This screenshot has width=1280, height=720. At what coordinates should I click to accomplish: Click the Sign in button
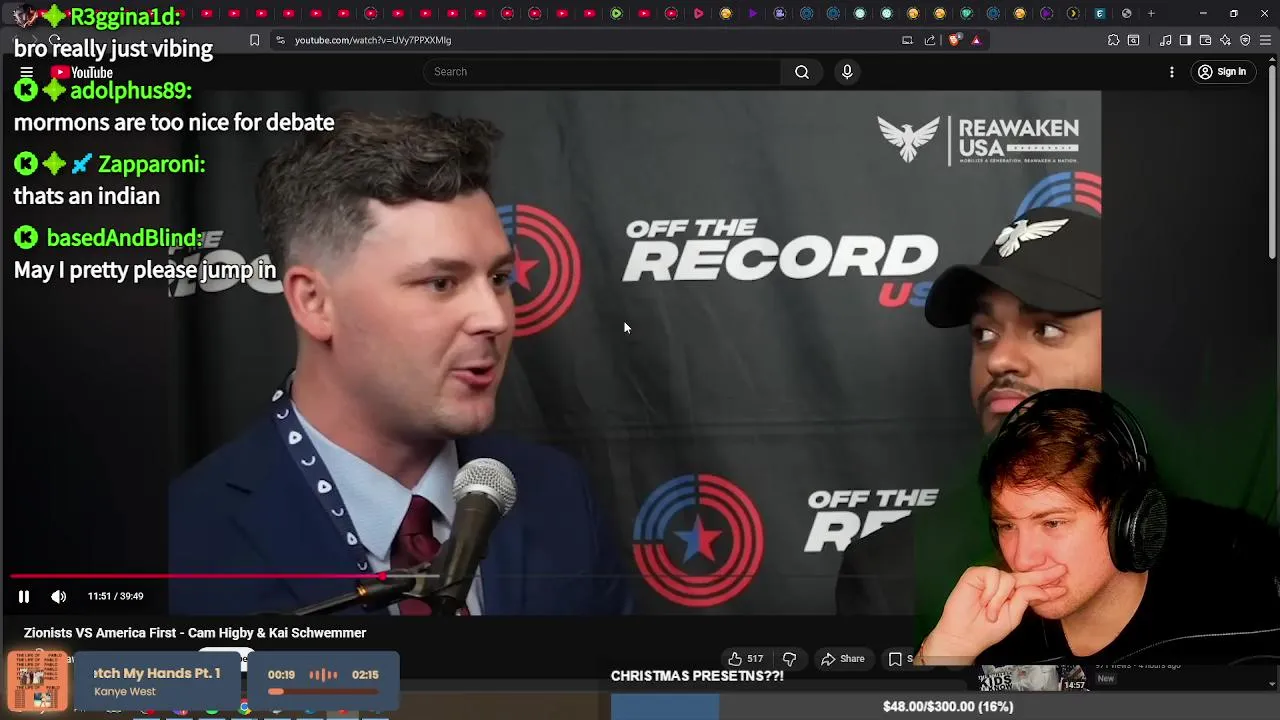click(1222, 72)
